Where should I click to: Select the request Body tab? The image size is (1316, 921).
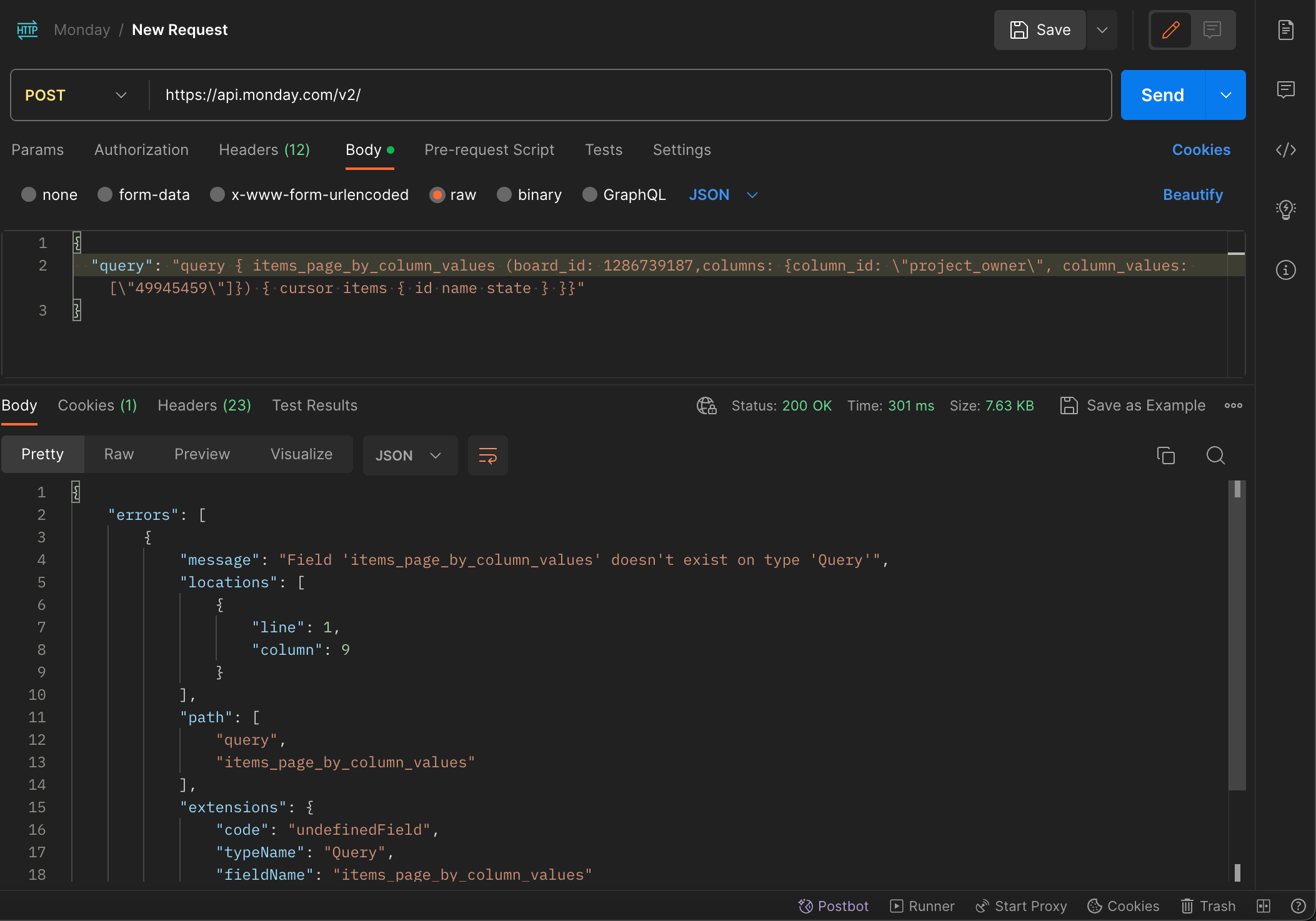(369, 150)
